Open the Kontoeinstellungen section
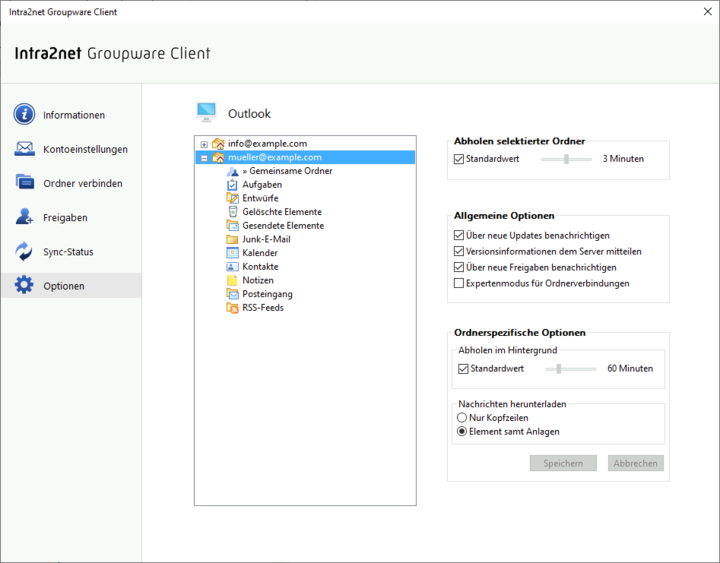This screenshot has width=720, height=563. [x=71, y=149]
